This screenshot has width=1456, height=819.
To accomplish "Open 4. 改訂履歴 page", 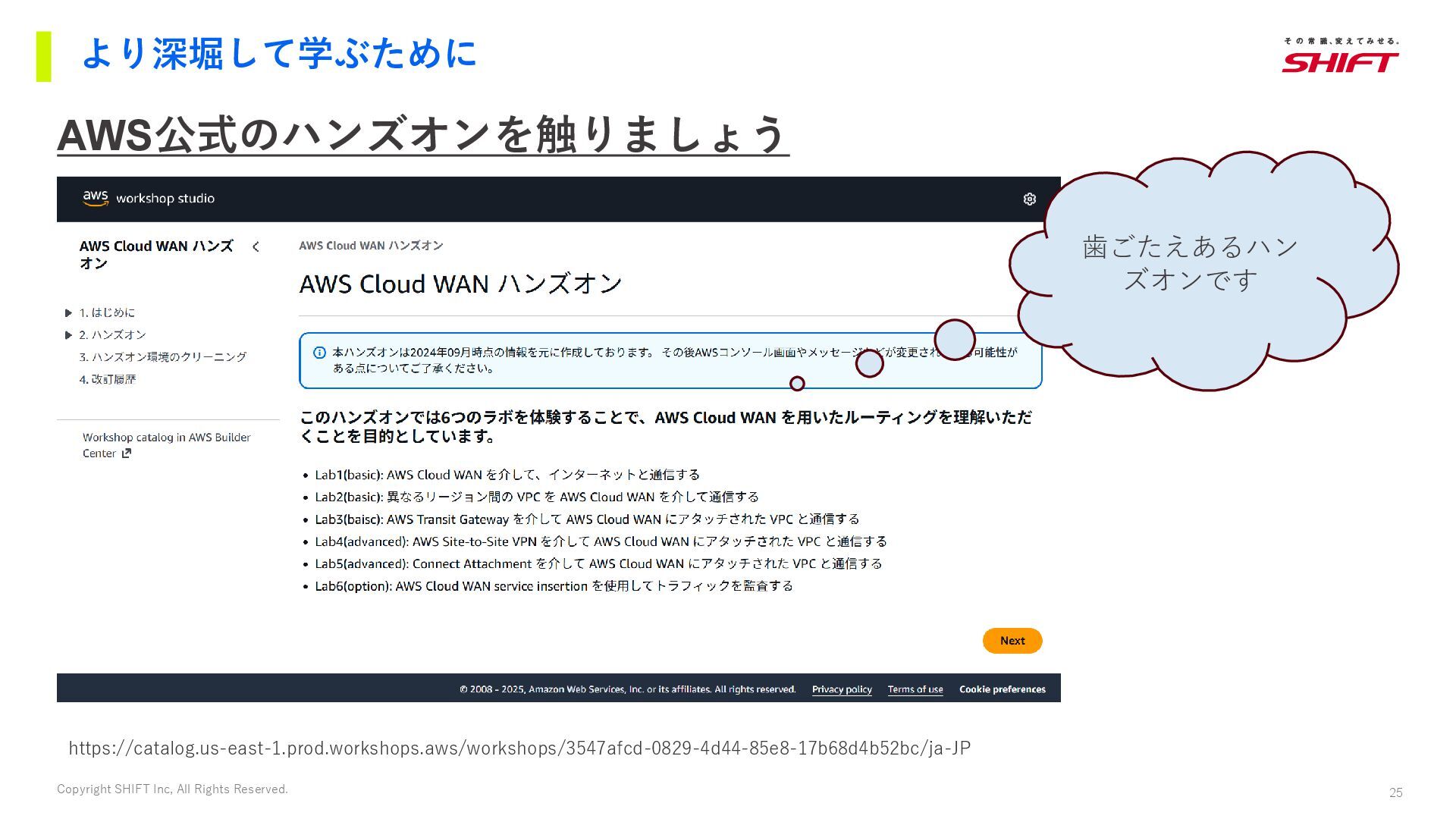I will pyautogui.click(x=108, y=379).
